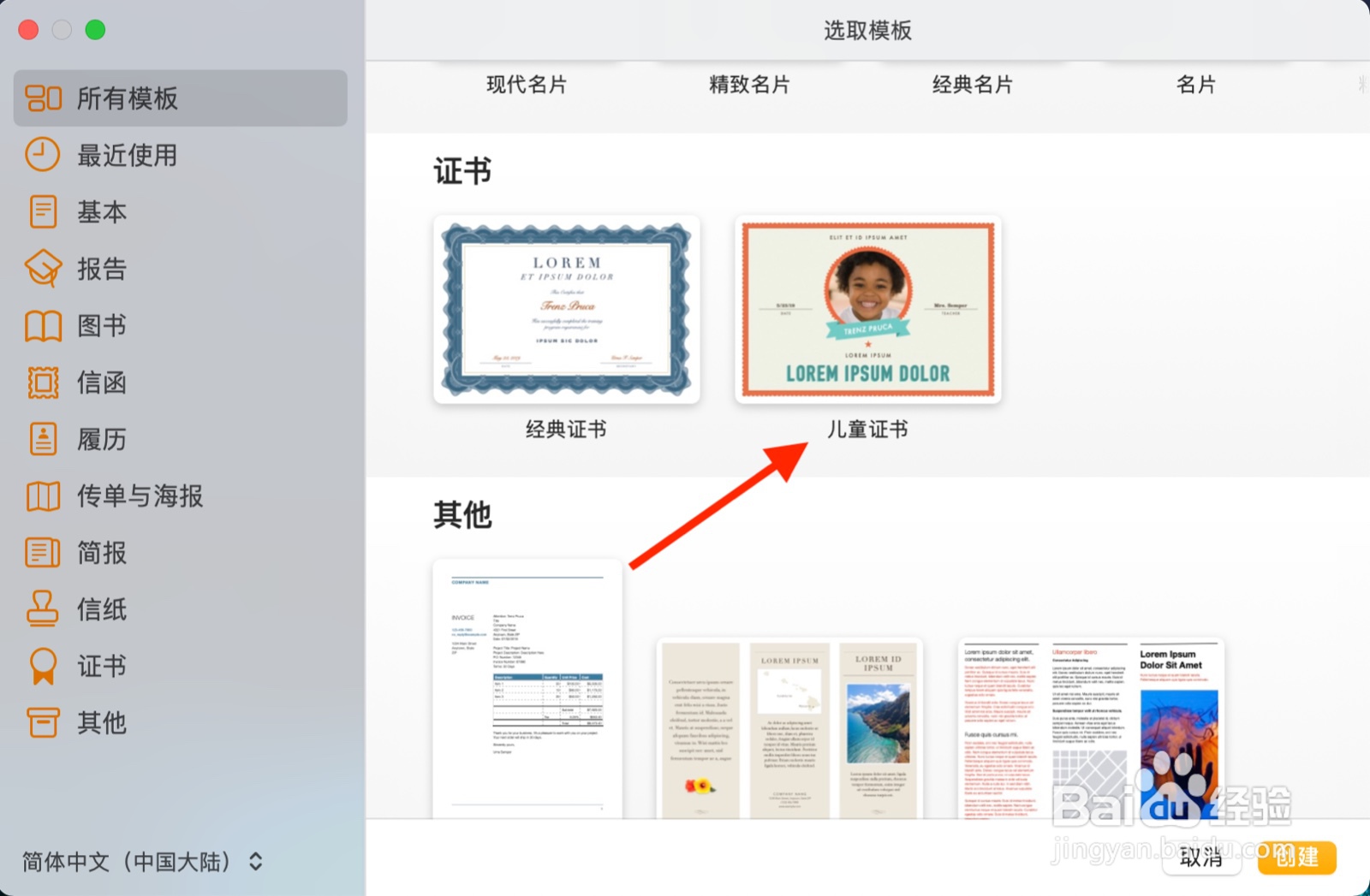Click the 简报 (Newsletters) sidebar icon

coord(42,553)
